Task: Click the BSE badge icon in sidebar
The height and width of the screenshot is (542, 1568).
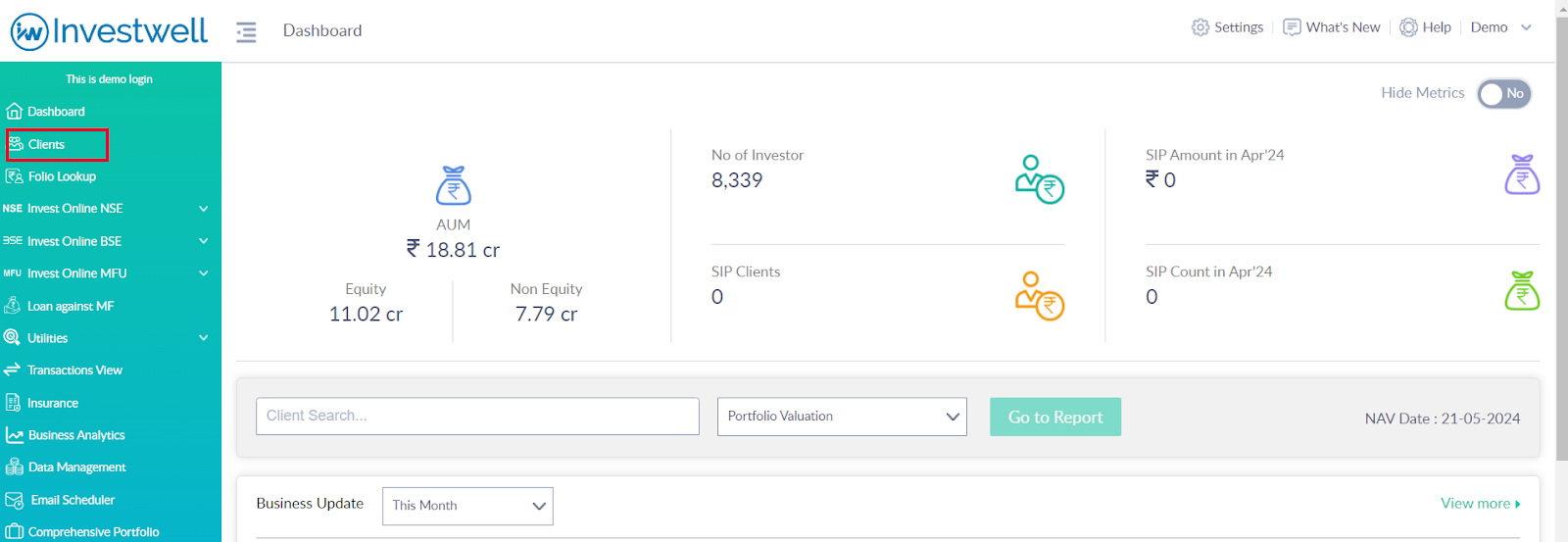Action: (x=13, y=241)
